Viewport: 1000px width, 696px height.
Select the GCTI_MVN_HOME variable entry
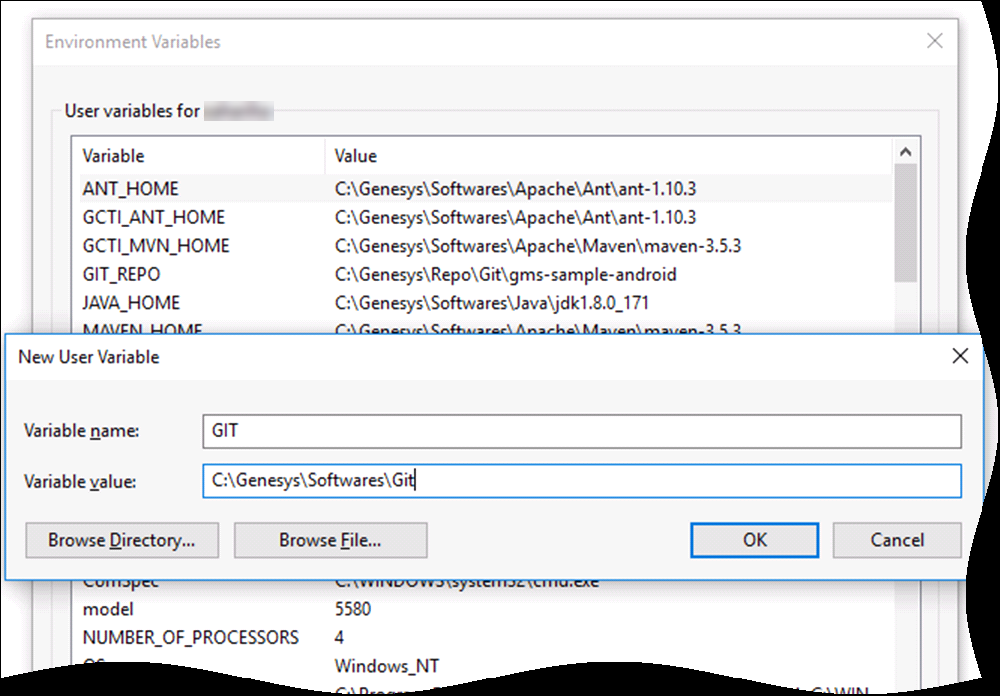pyautogui.click(x=156, y=245)
